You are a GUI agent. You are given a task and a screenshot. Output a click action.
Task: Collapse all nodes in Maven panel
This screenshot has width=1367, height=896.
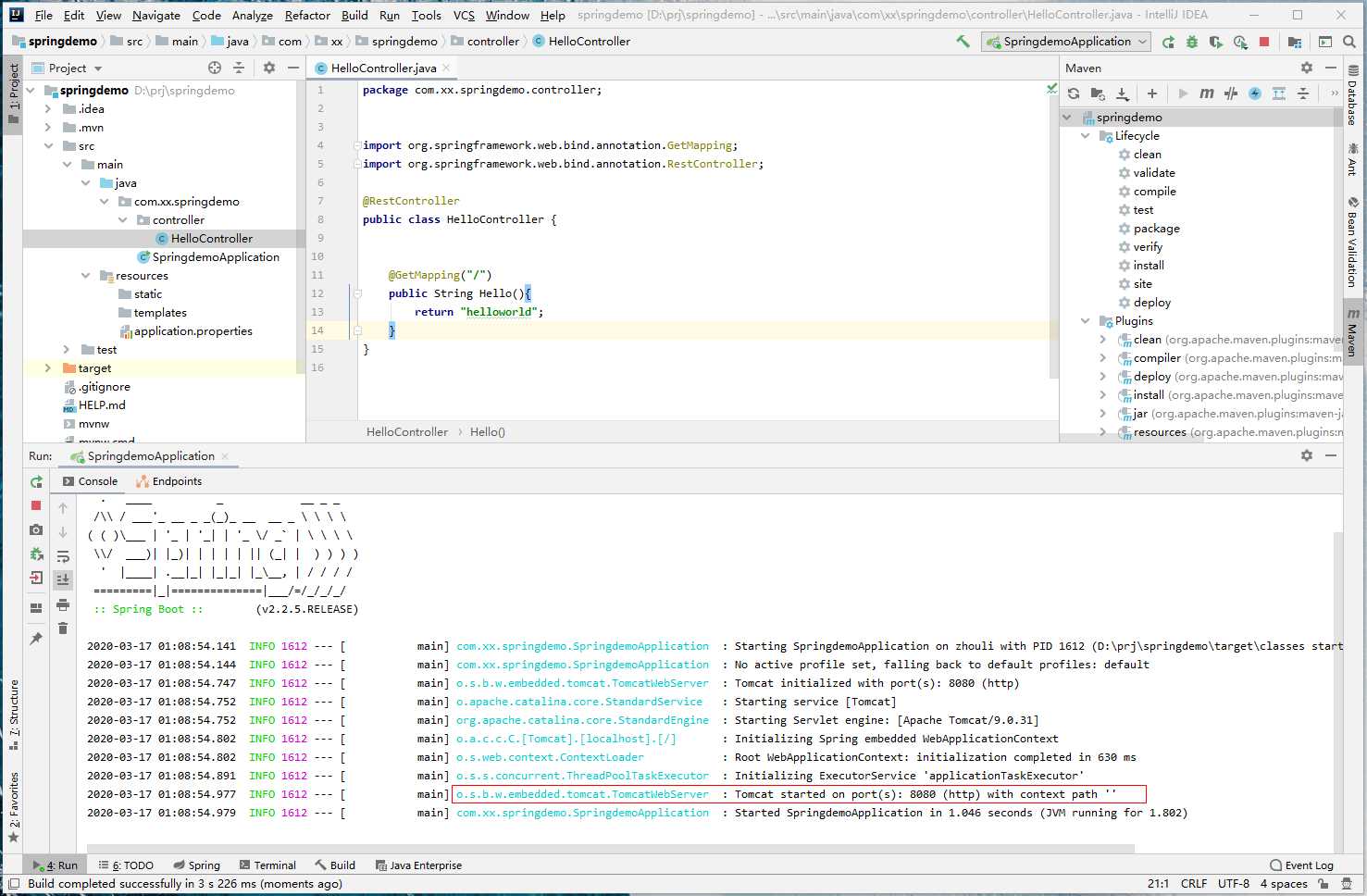pyautogui.click(x=1303, y=93)
